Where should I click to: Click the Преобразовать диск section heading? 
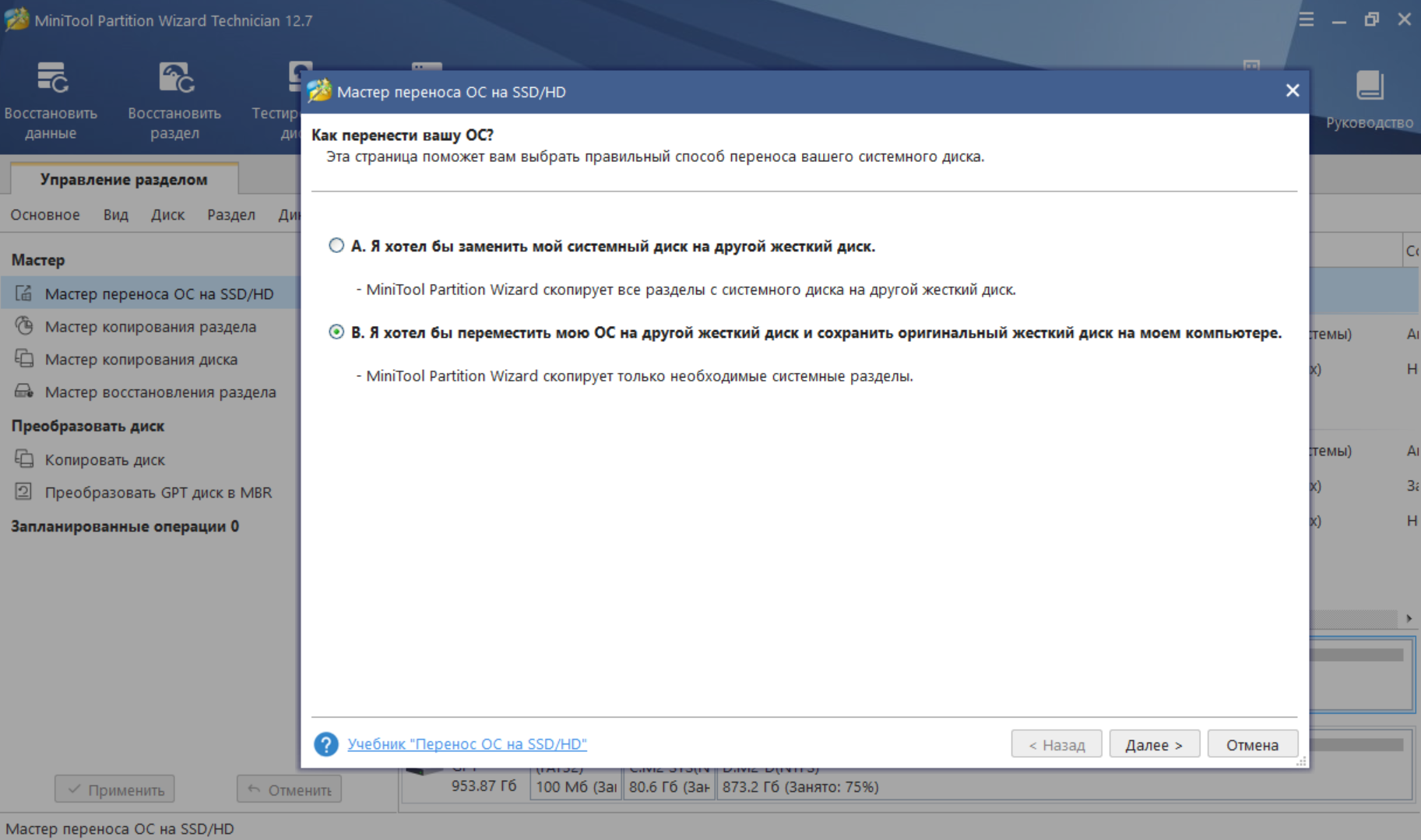(x=88, y=426)
